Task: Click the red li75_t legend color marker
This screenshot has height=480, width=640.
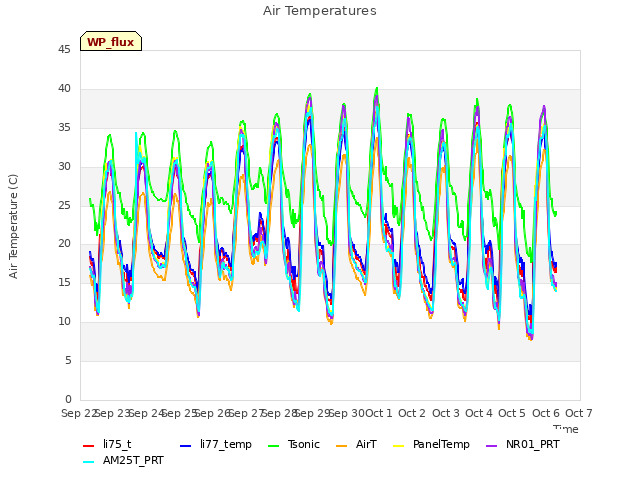Action: tap(89, 446)
